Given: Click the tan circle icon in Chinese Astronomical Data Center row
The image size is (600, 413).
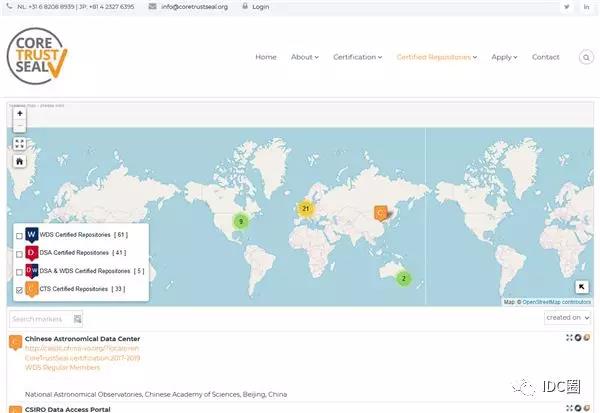Looking at the screenshot, I should [586, 337].
